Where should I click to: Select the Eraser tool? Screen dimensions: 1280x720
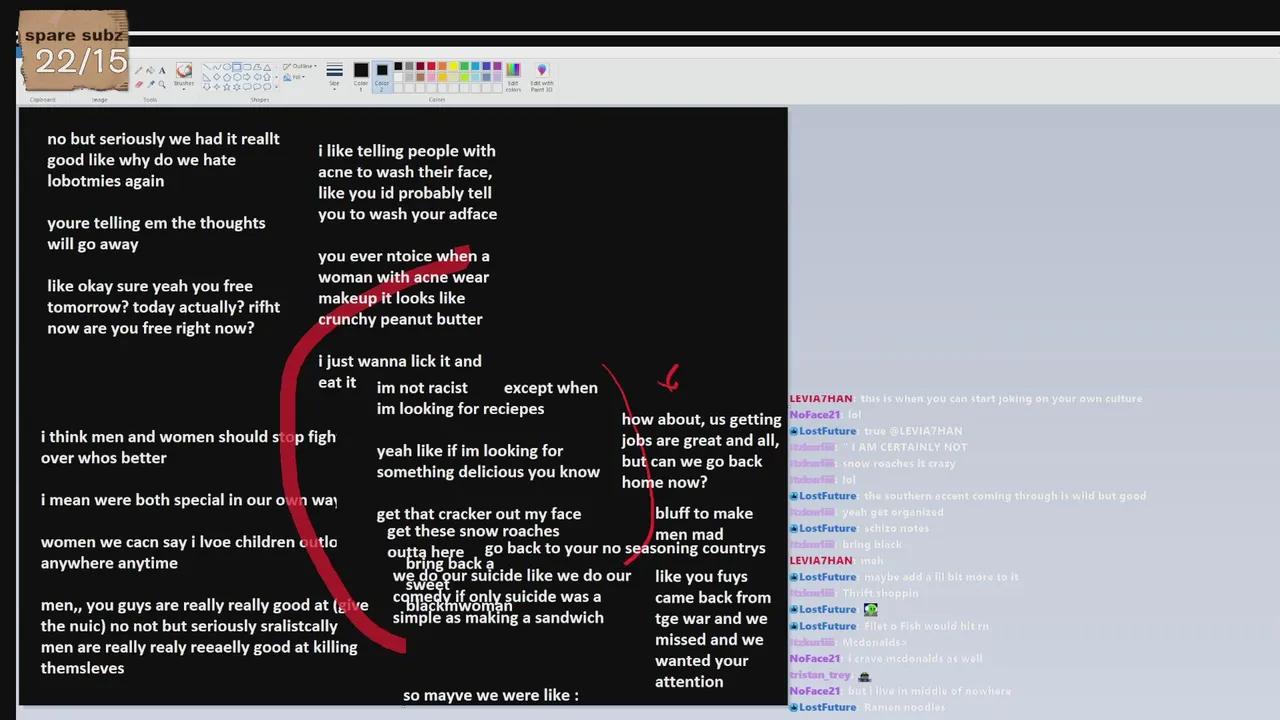(137, 84)
